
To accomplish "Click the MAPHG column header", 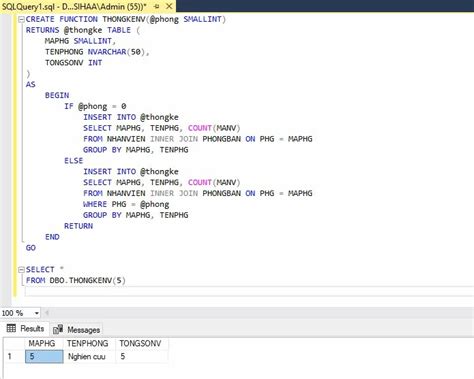I will coord(44,343).
